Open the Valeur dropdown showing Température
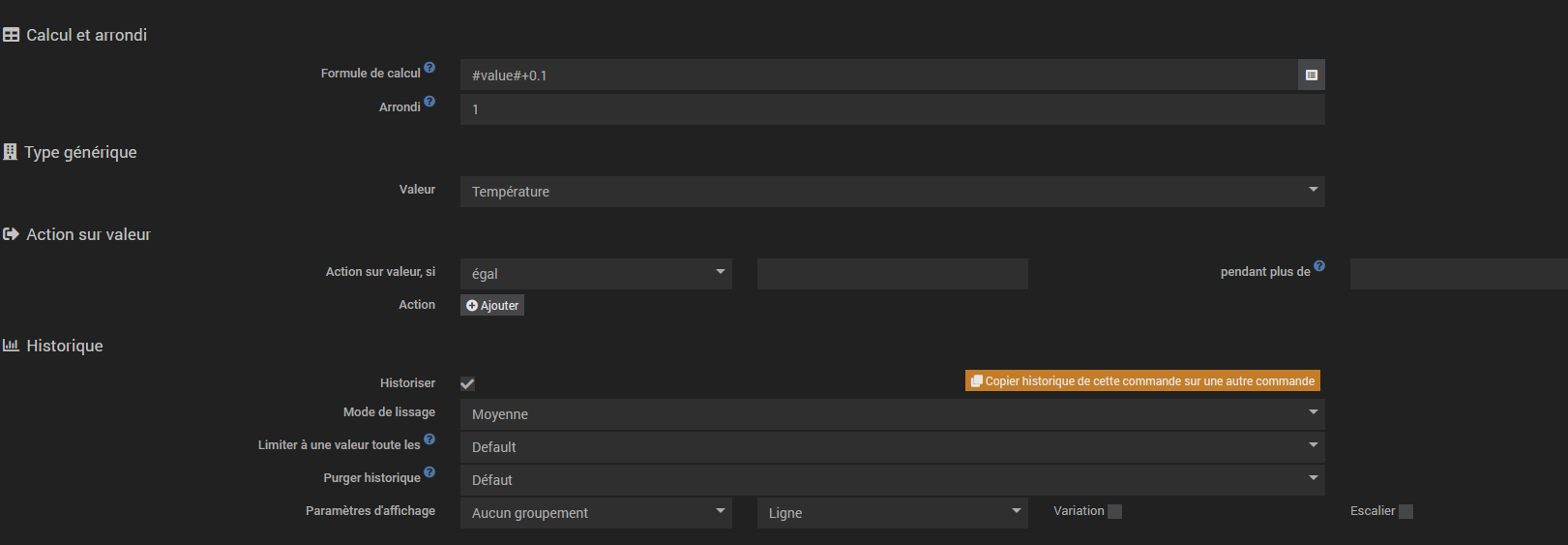This screenshot has width=1568, height=545. pos(892,192)
